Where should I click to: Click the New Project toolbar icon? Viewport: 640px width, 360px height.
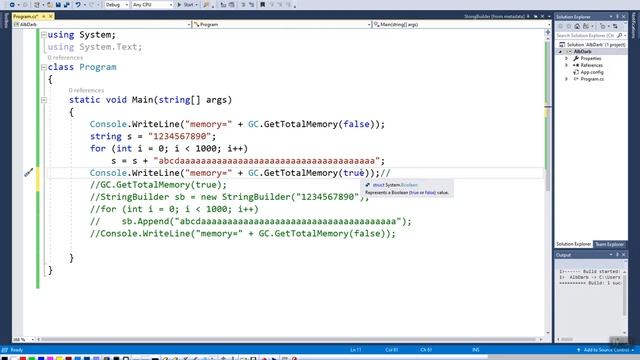pos(37,5)
